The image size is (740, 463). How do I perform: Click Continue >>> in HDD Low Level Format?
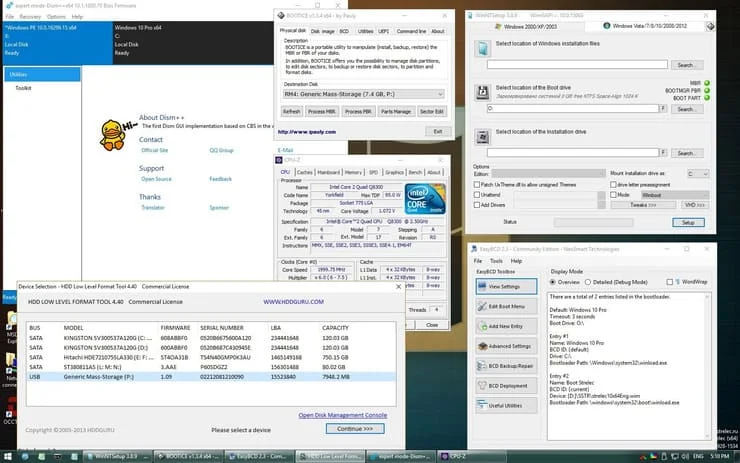(x=355, y=429)
